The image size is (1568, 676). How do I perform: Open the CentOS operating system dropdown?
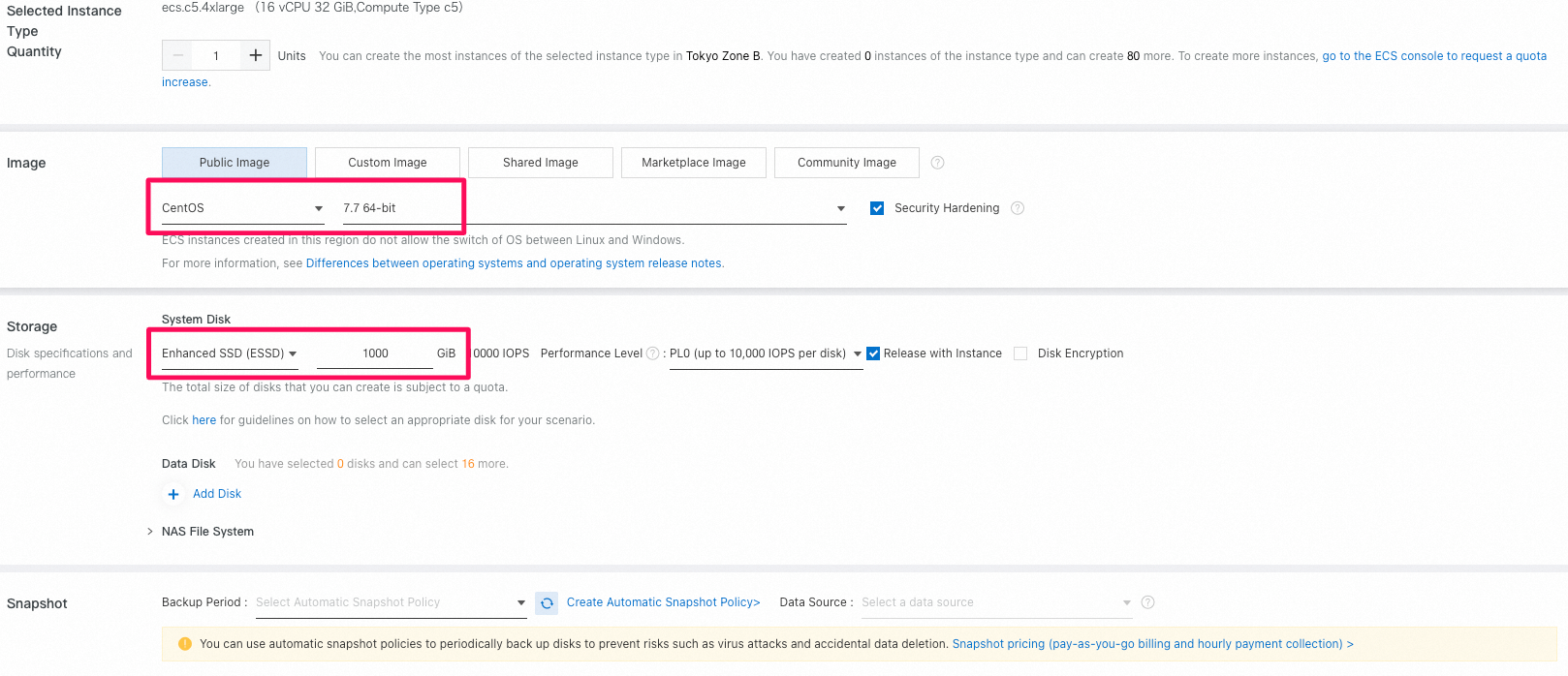(x=242, y=208)
